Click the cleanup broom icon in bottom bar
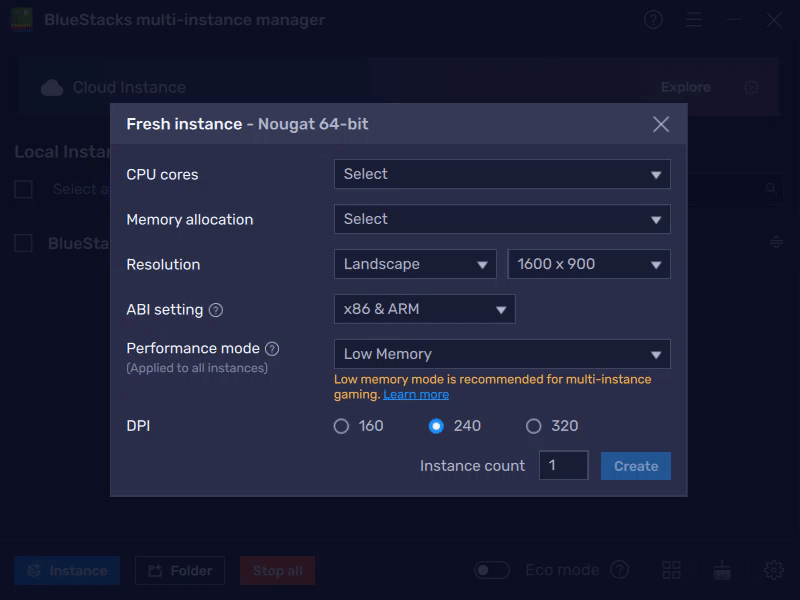800x600 pixels. pos(722,570)
